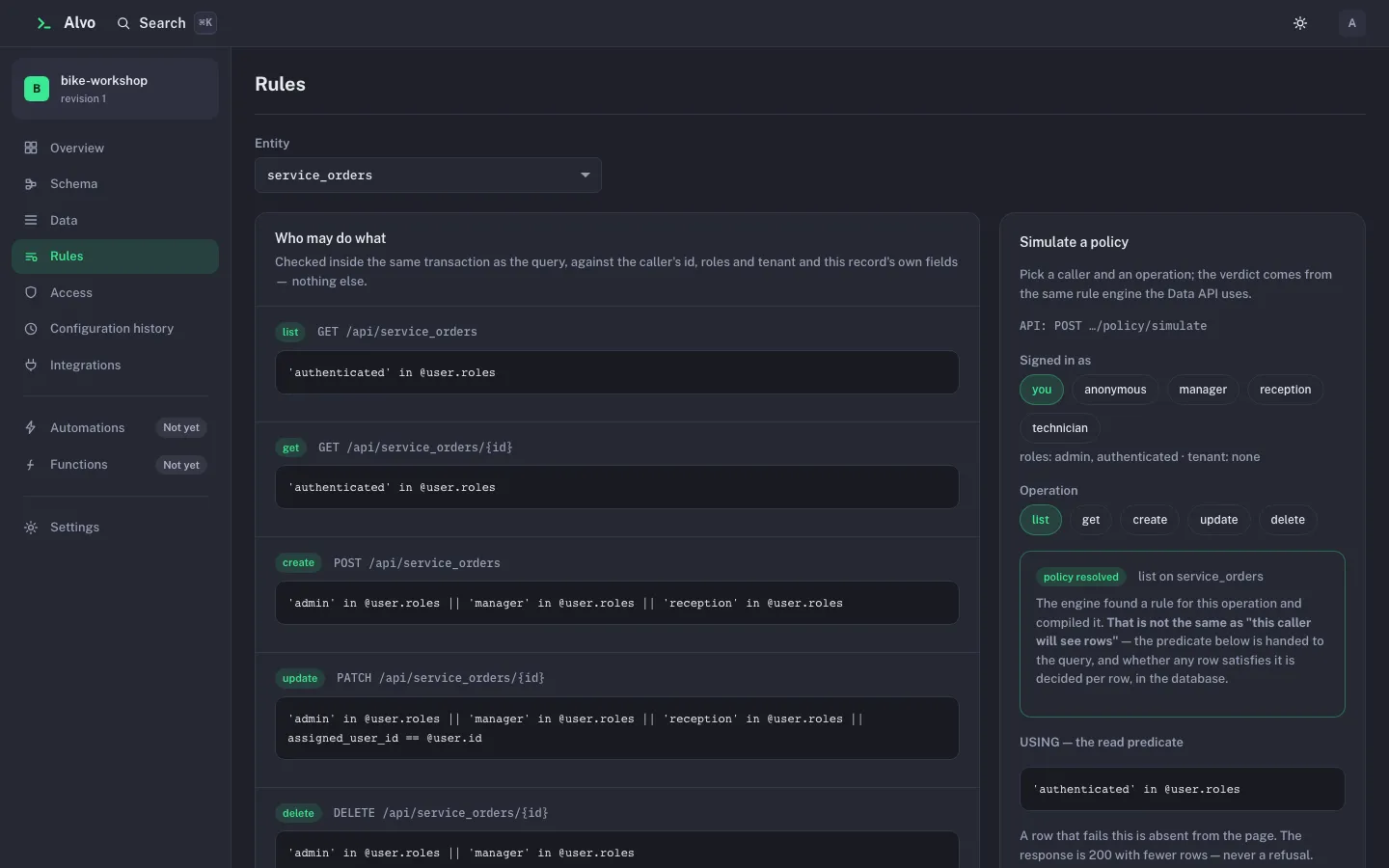Click the Integrations plug icon
The height and width of the screenshot is (868, 1389).
pos(31,365)
